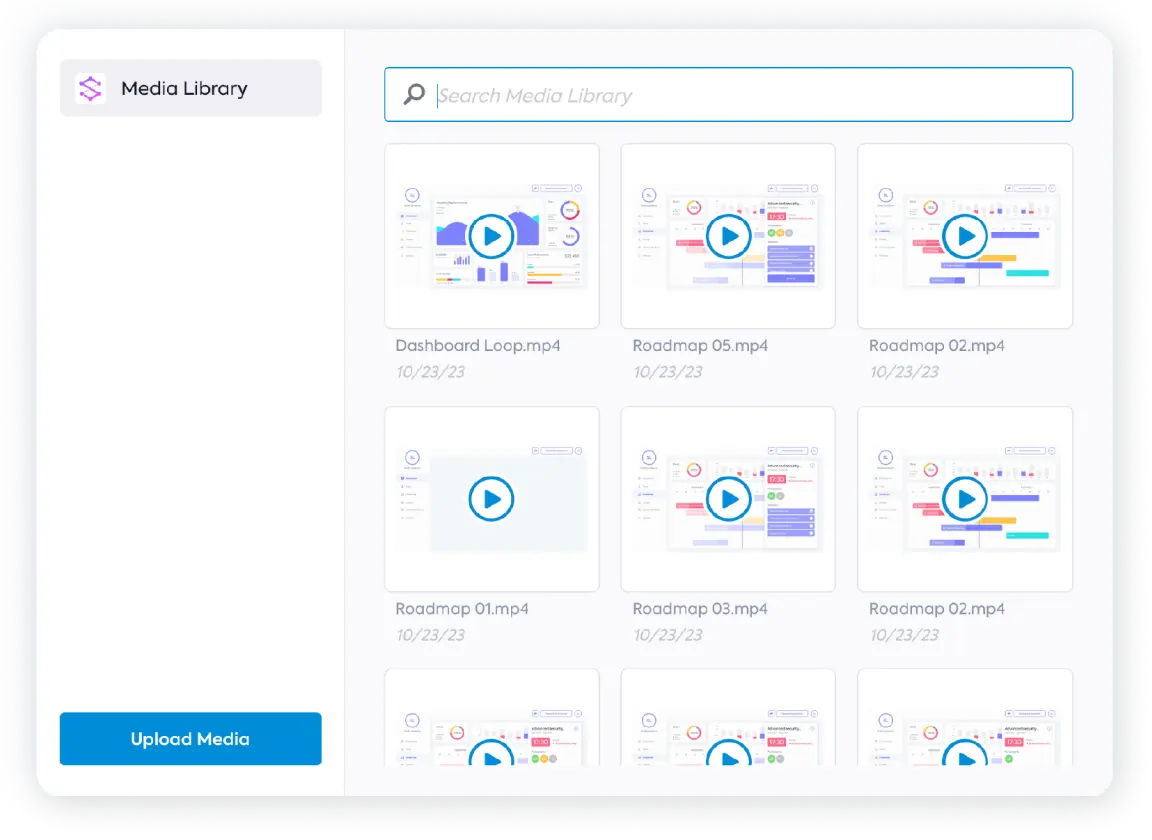1152x840 pixels.
Task: Click the Media Library logo icon
Action: tap(91, 89)
